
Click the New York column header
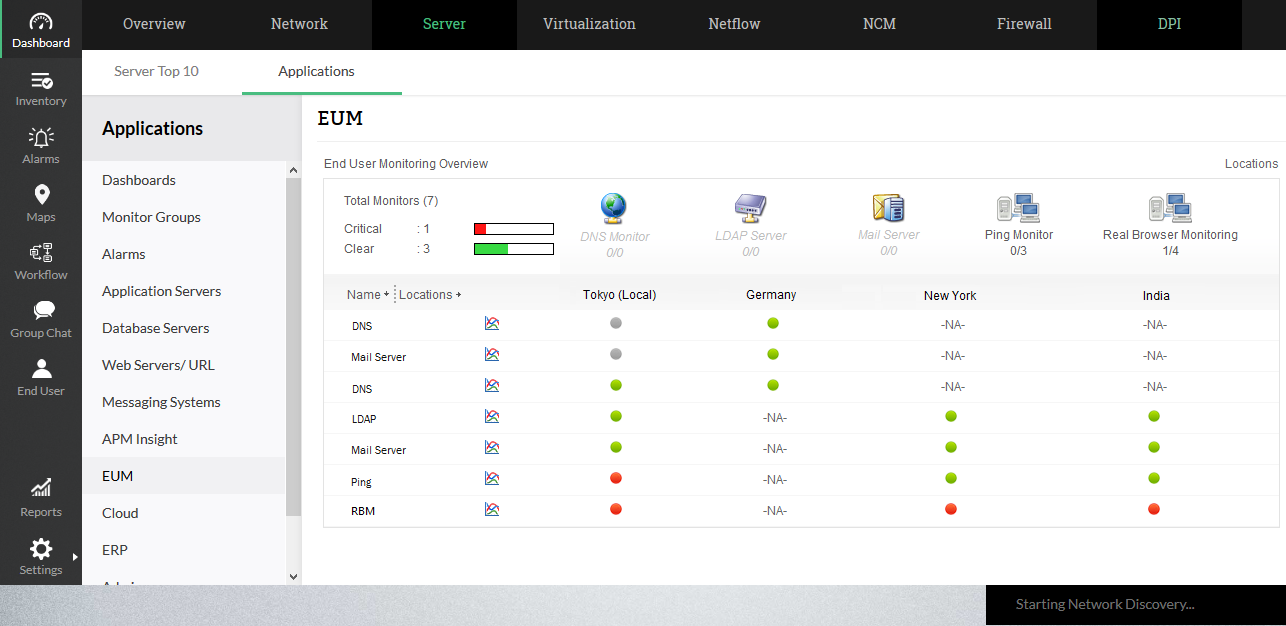[x=950, y=295]
